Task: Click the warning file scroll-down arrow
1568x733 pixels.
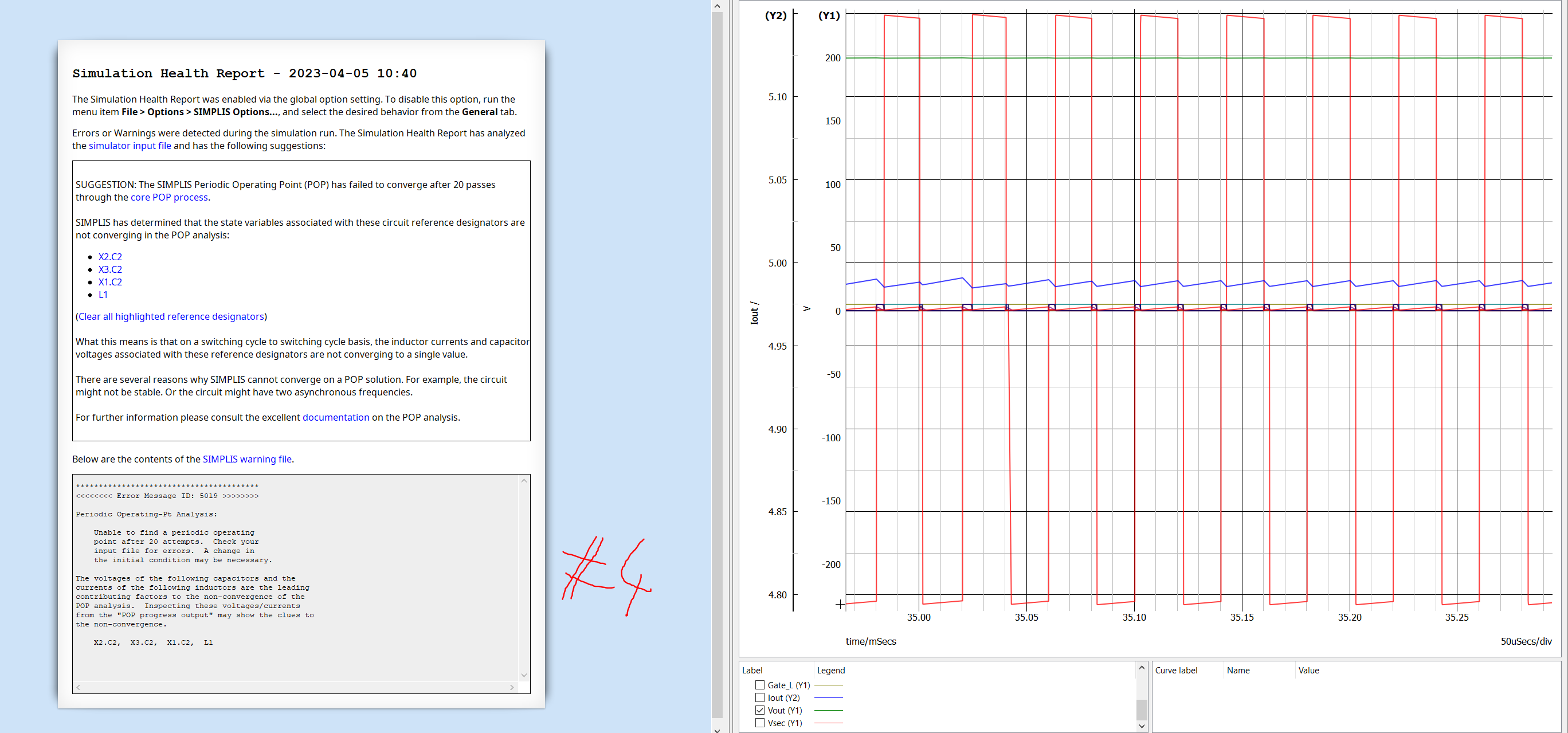Action: tap(524, 675)
